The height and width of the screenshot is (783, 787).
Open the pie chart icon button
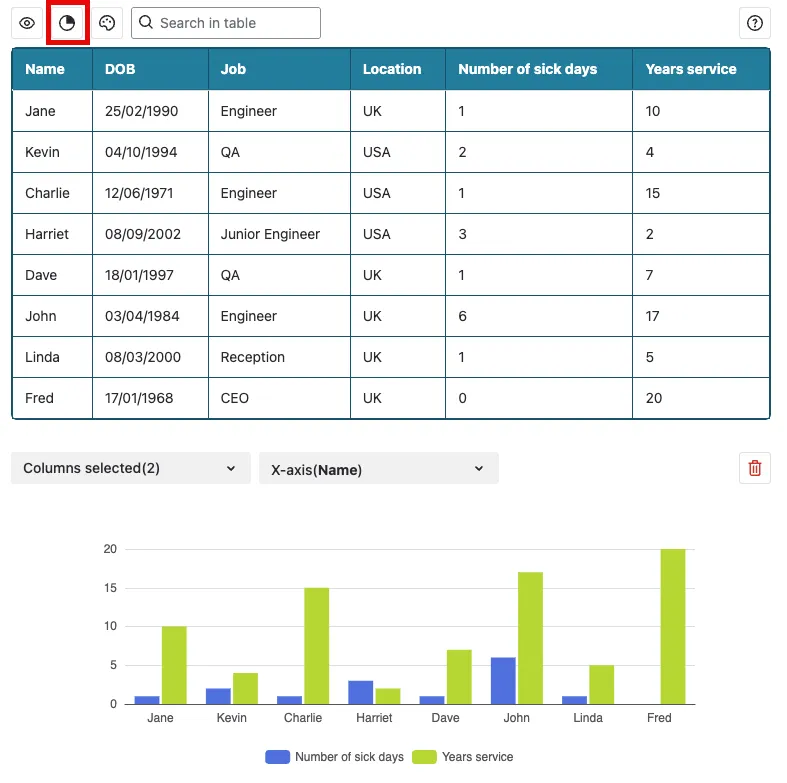point(67,23)
